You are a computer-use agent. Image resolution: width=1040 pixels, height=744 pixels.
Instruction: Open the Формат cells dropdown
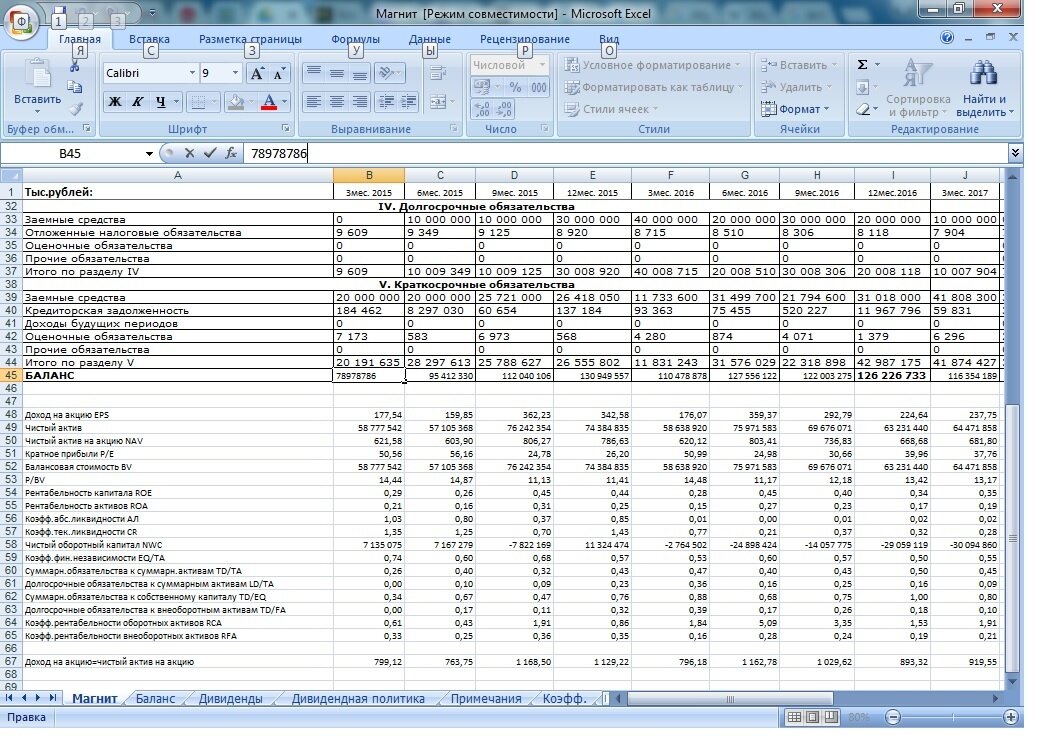(795, 109)
